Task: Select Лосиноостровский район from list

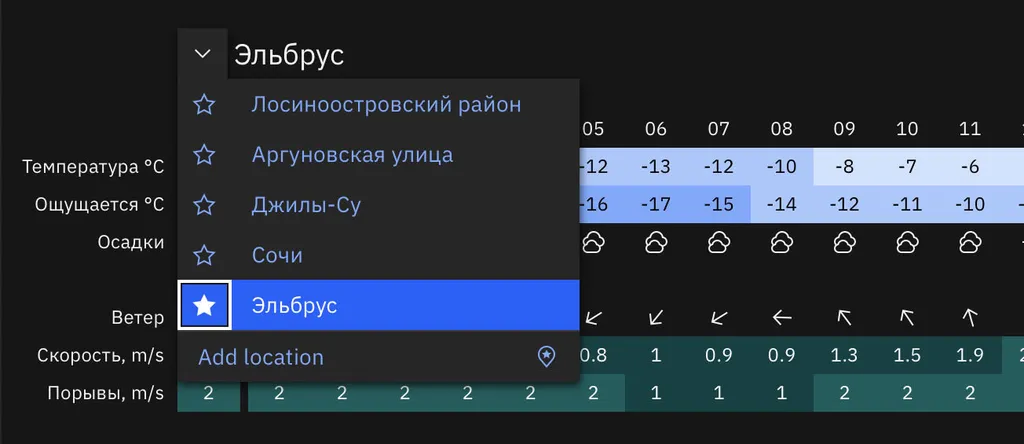Action: coord(386,104)
